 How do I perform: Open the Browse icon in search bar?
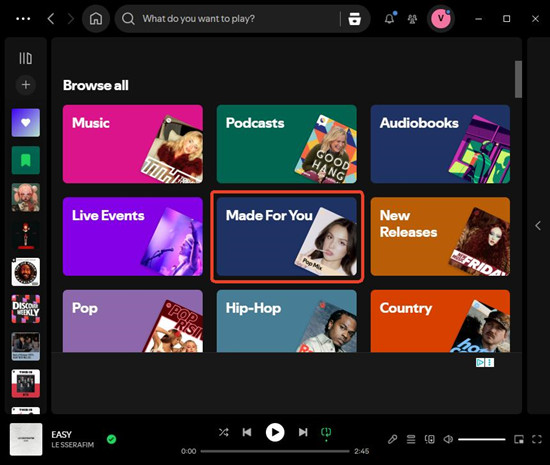(x=354, y=19)
